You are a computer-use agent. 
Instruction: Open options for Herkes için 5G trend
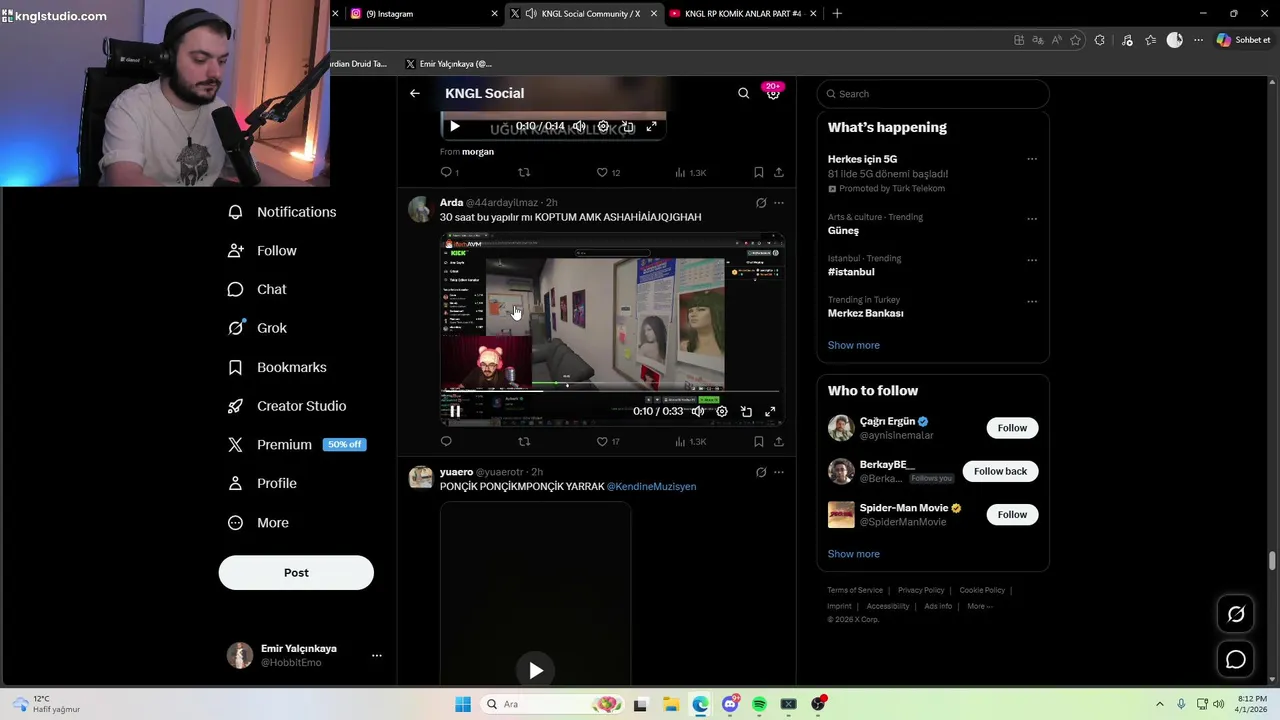[x=1032, y=159]
